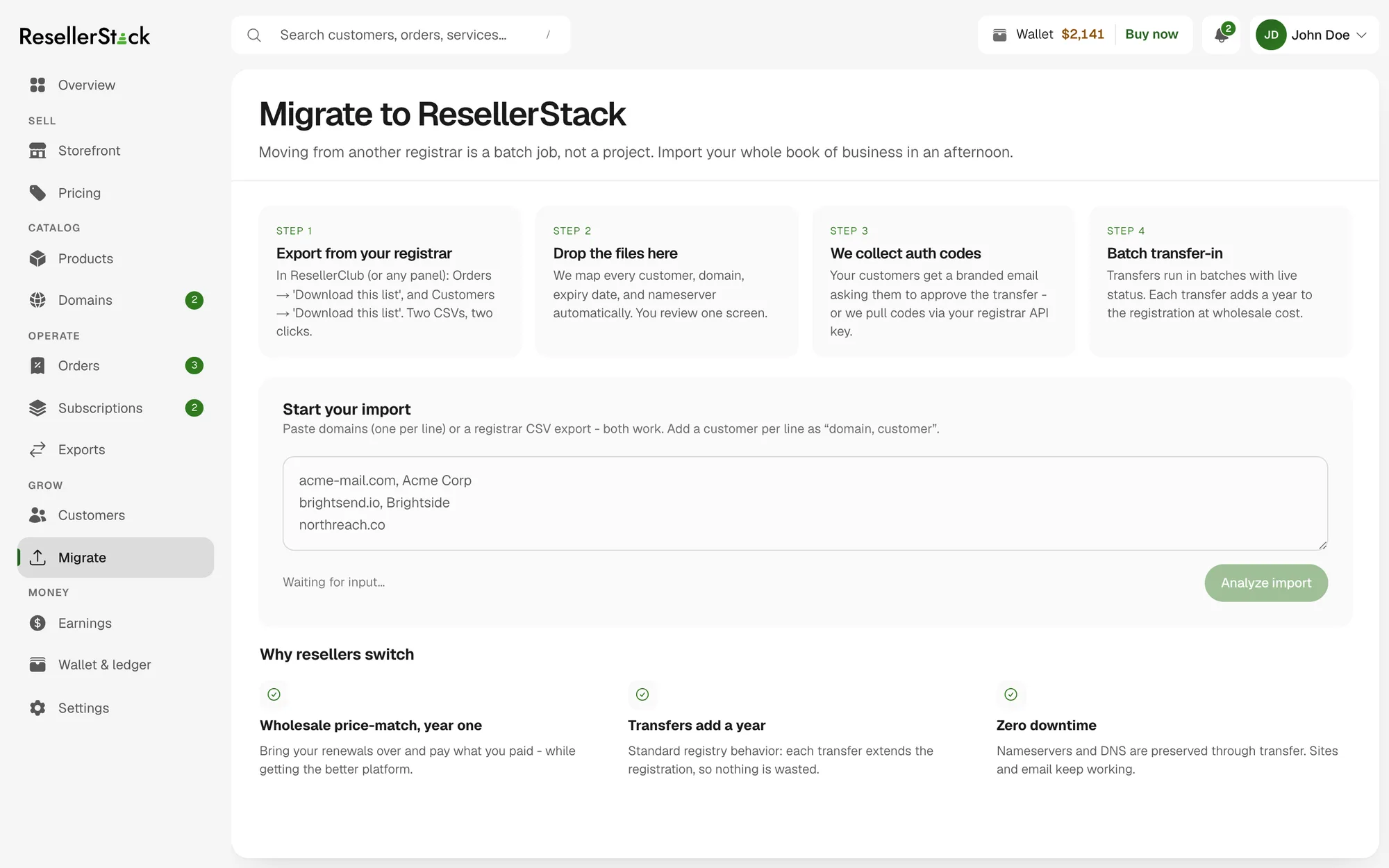This screenshot has width=1389, height=868.
Task: Click the Domains badge showing 2
Action: click(x=194, y=300)
